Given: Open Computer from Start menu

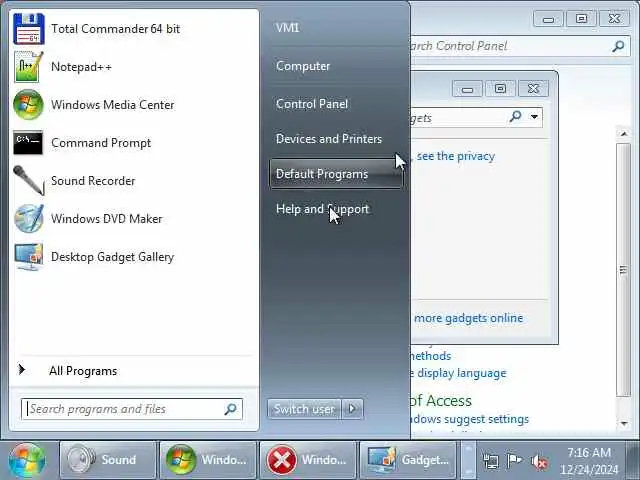Looking at the screenshot, I should pos(303,66).
